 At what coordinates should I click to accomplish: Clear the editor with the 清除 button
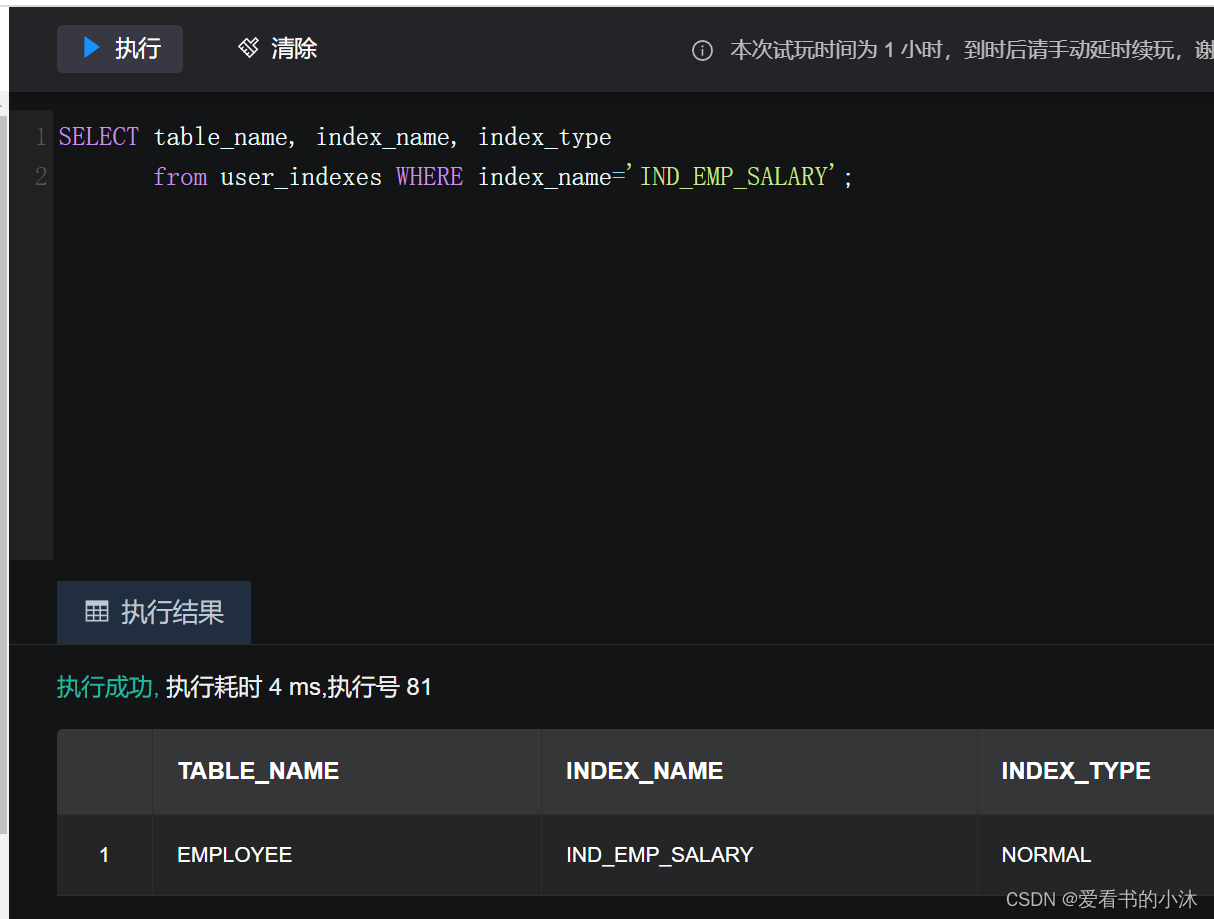click(x=277, y=49)
